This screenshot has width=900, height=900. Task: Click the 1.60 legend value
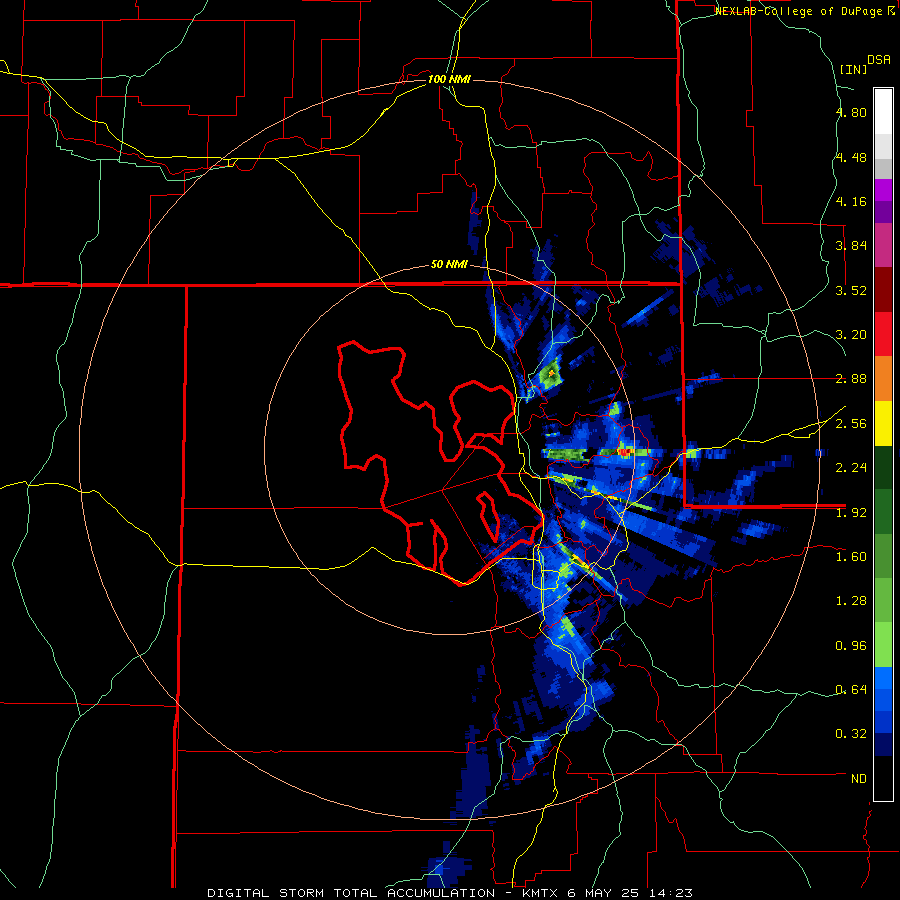click(x=851, y=557)
